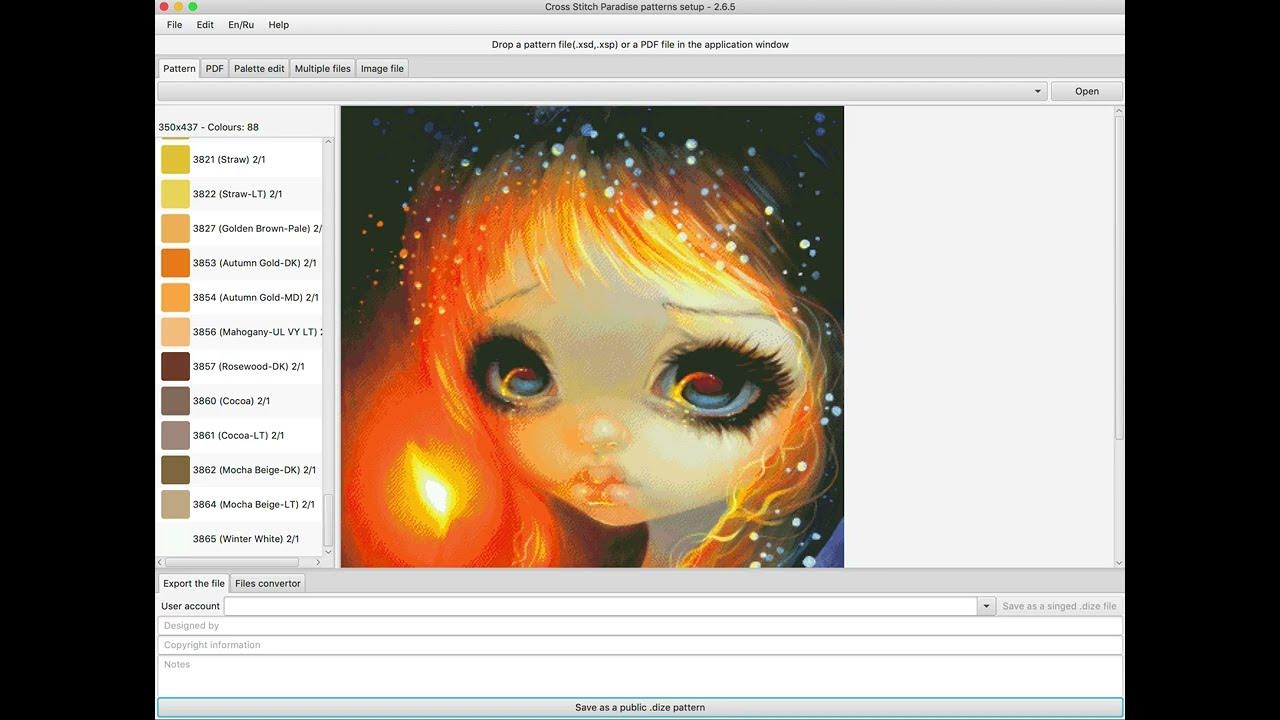Open the File menu

[174, 25]
